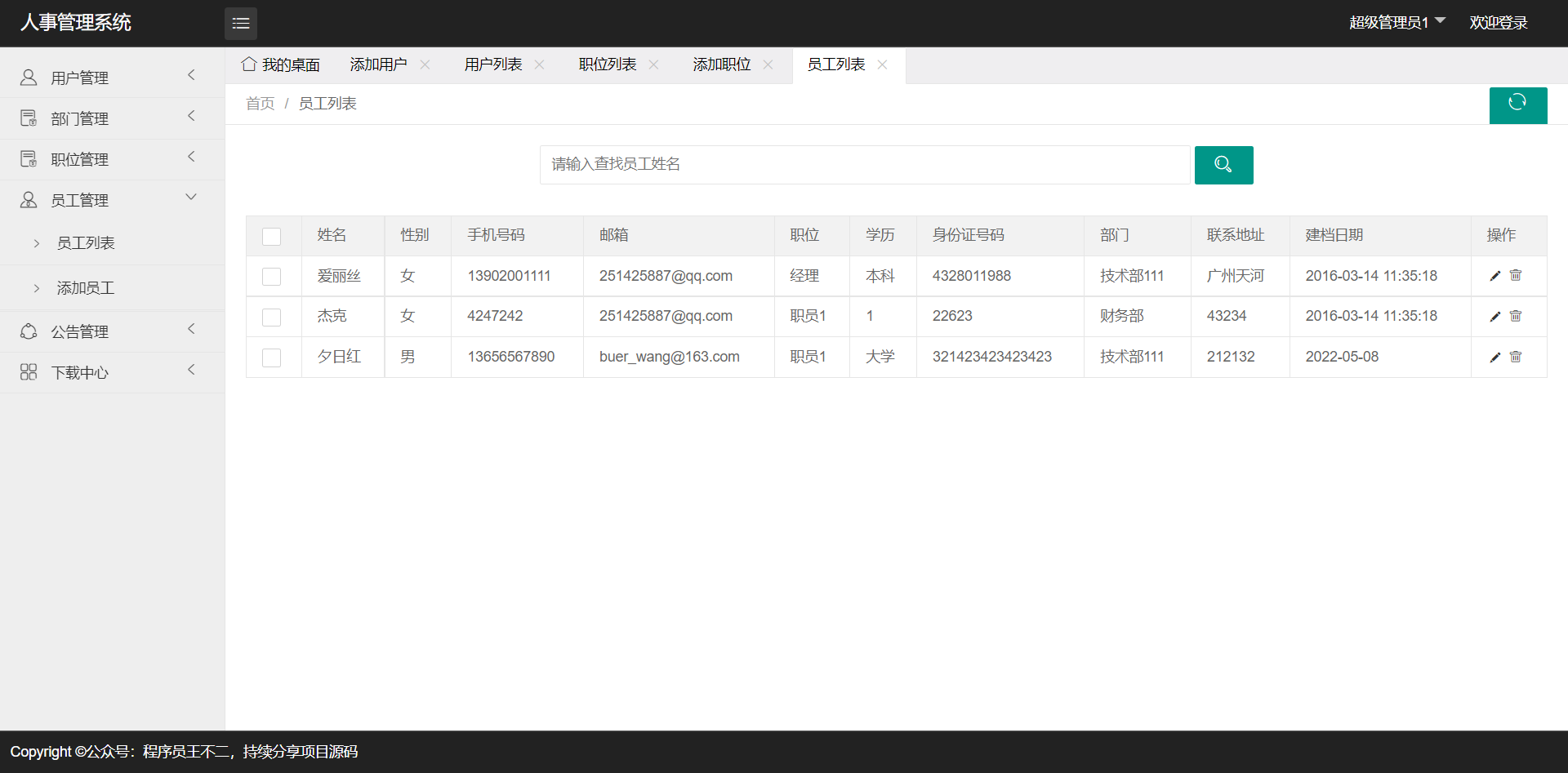Expand the 下载中心 chevron arrow

tap(191, 370)
